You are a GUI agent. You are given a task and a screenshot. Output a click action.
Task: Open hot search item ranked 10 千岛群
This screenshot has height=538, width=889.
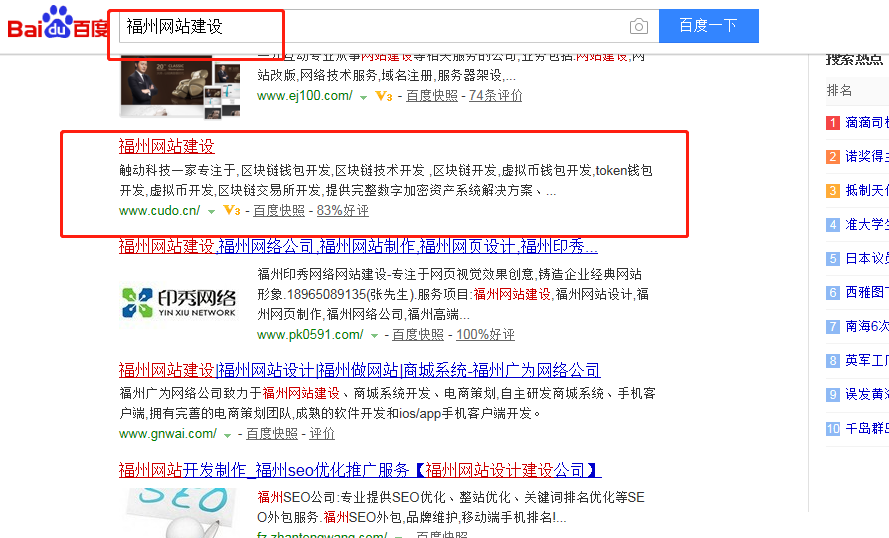pyautogui.click(x=867, y=429)
